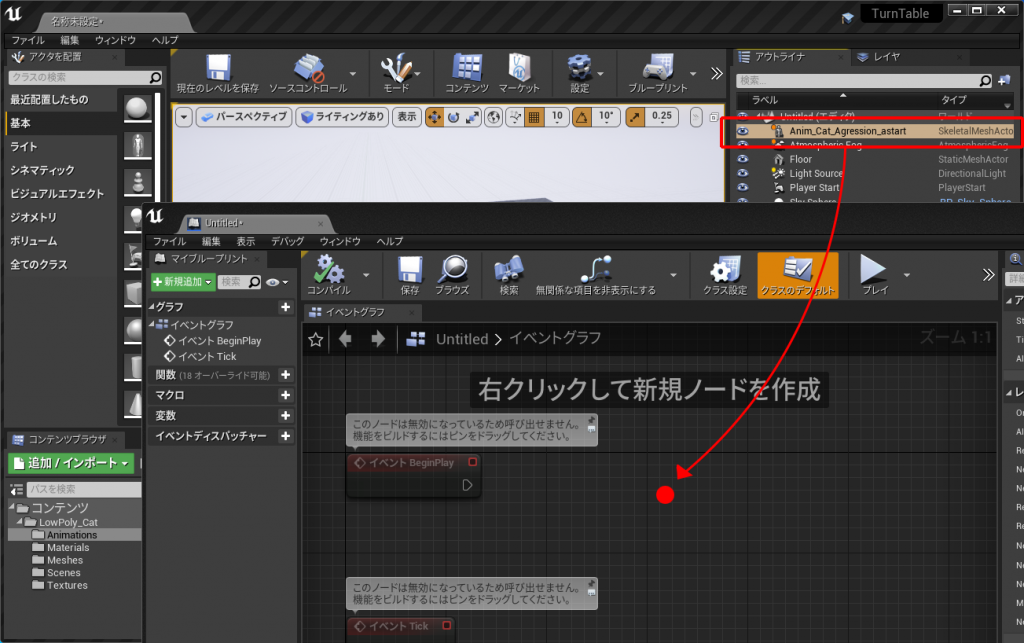1024x643 pixels.
Task: Open View (表示) menu in blueprint editor
Action: pos(246,242)
